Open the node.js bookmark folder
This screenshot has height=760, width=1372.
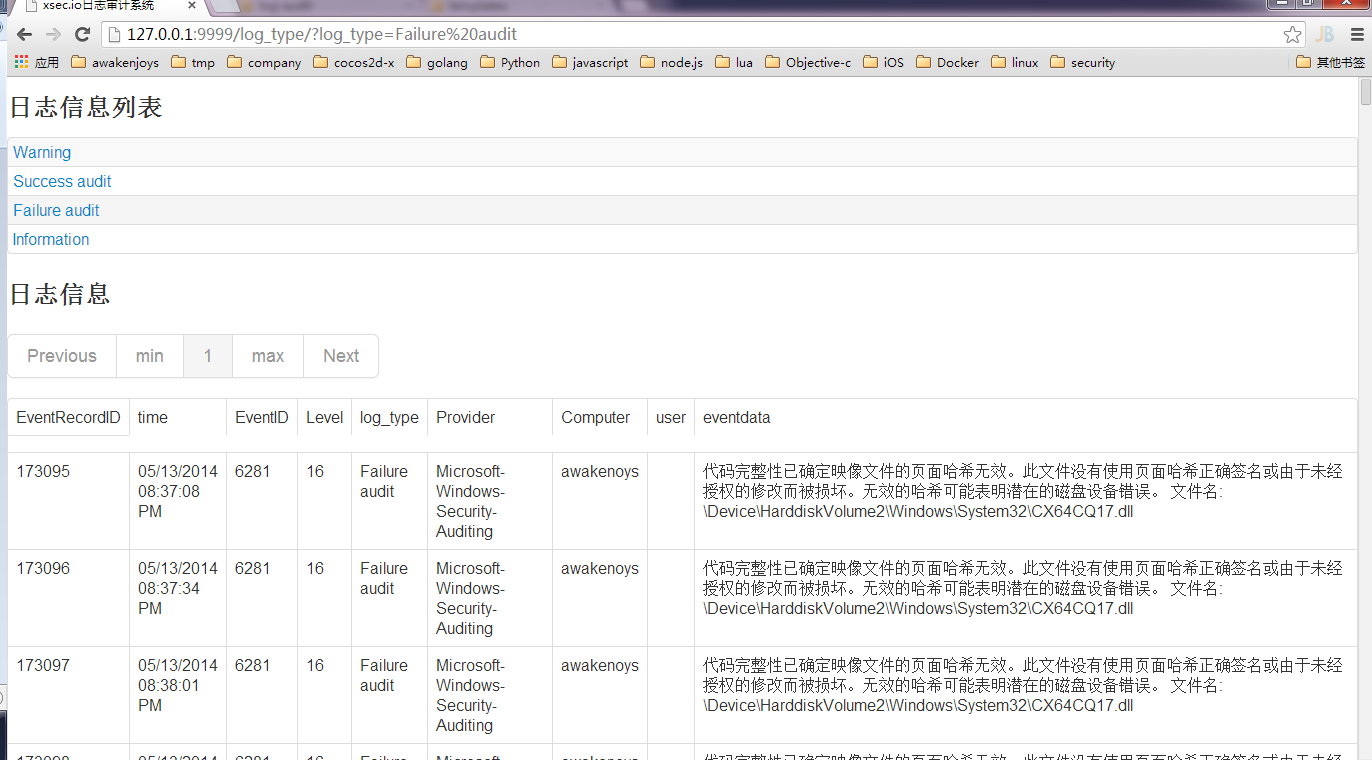(671, 62)
